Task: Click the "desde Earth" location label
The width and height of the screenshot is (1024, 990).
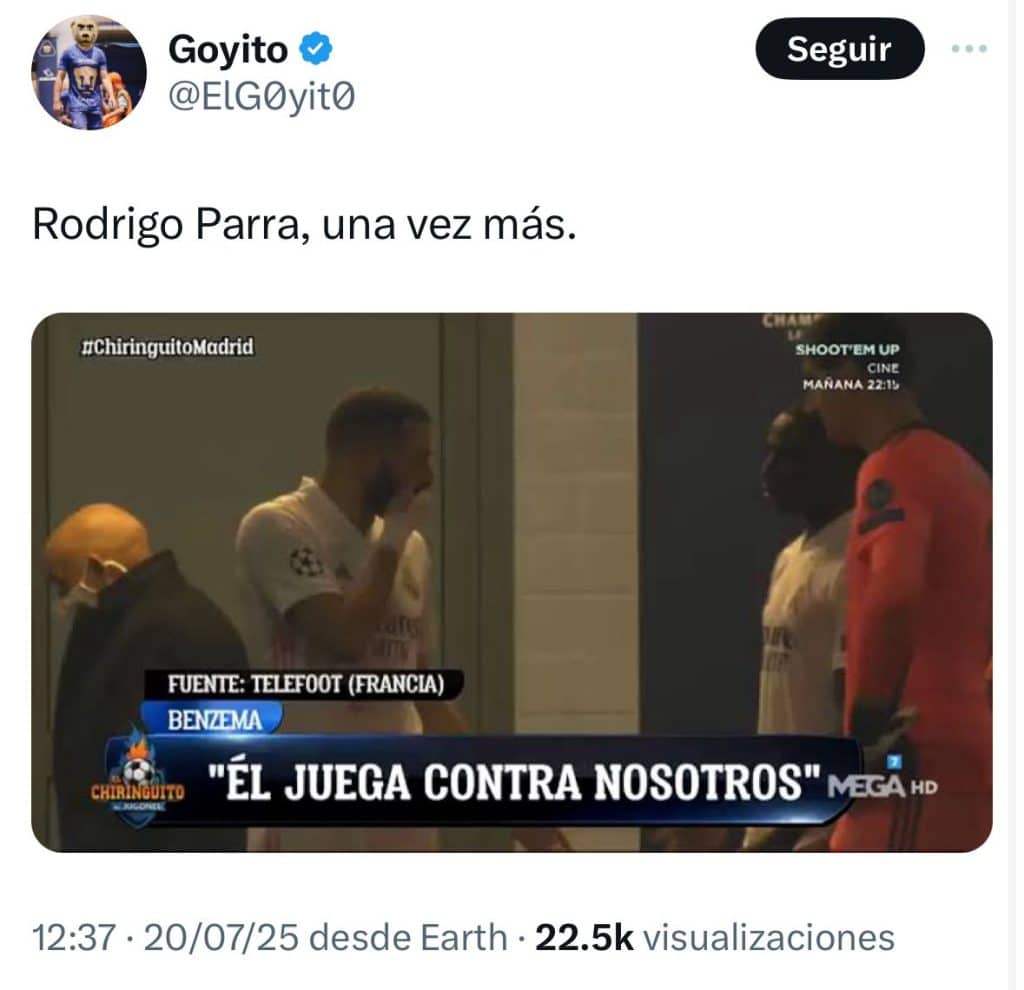Action: tap(408, 938)
